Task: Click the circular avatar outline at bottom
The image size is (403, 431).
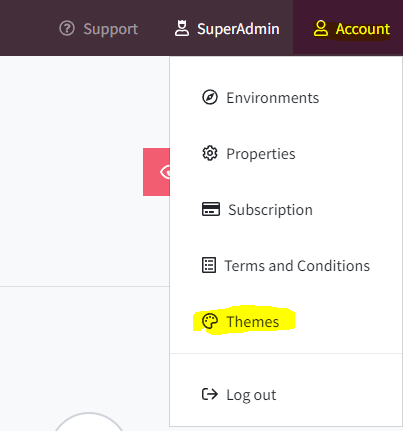Action: (88, 422)
